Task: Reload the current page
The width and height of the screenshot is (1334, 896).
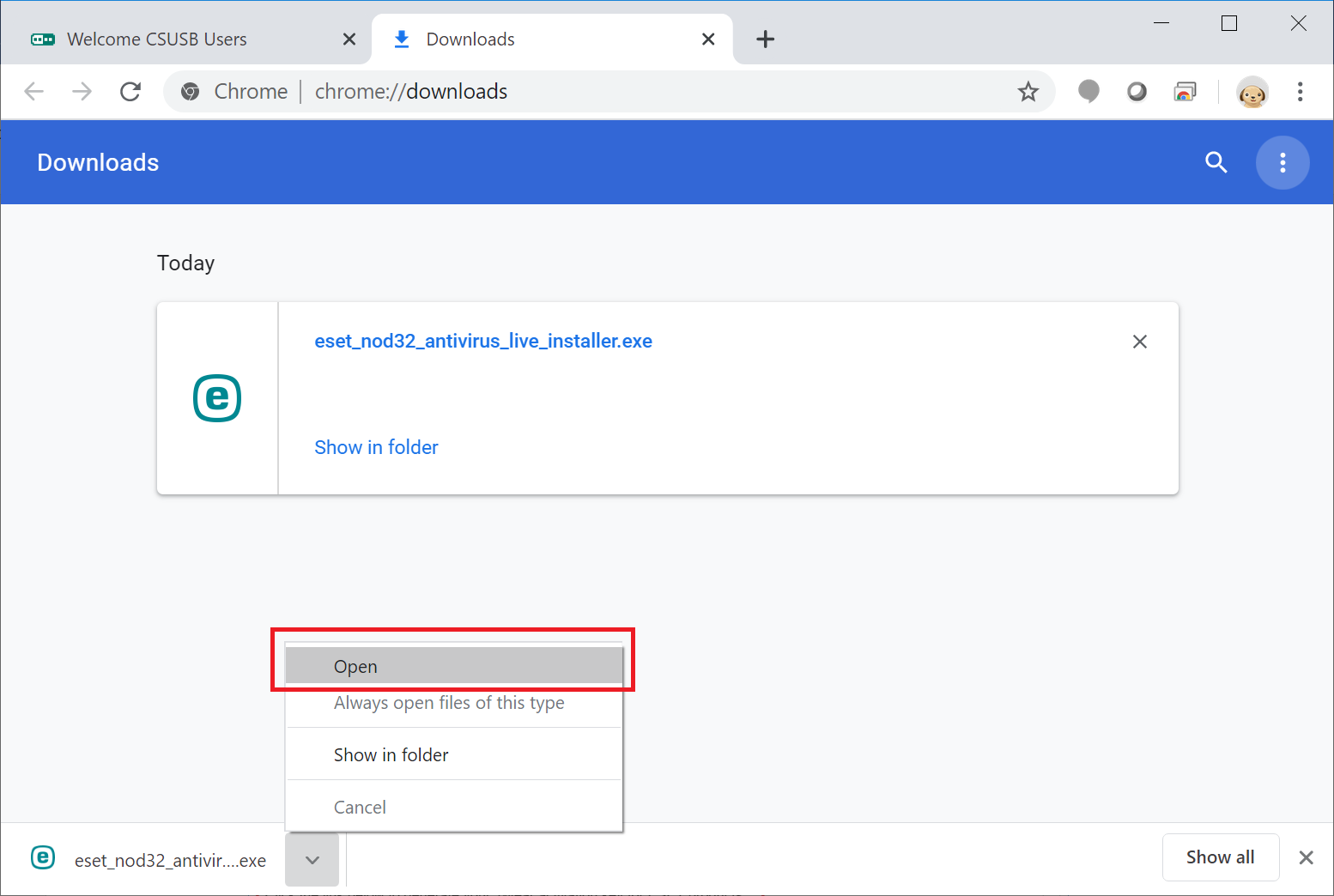Action: (130, 91)
